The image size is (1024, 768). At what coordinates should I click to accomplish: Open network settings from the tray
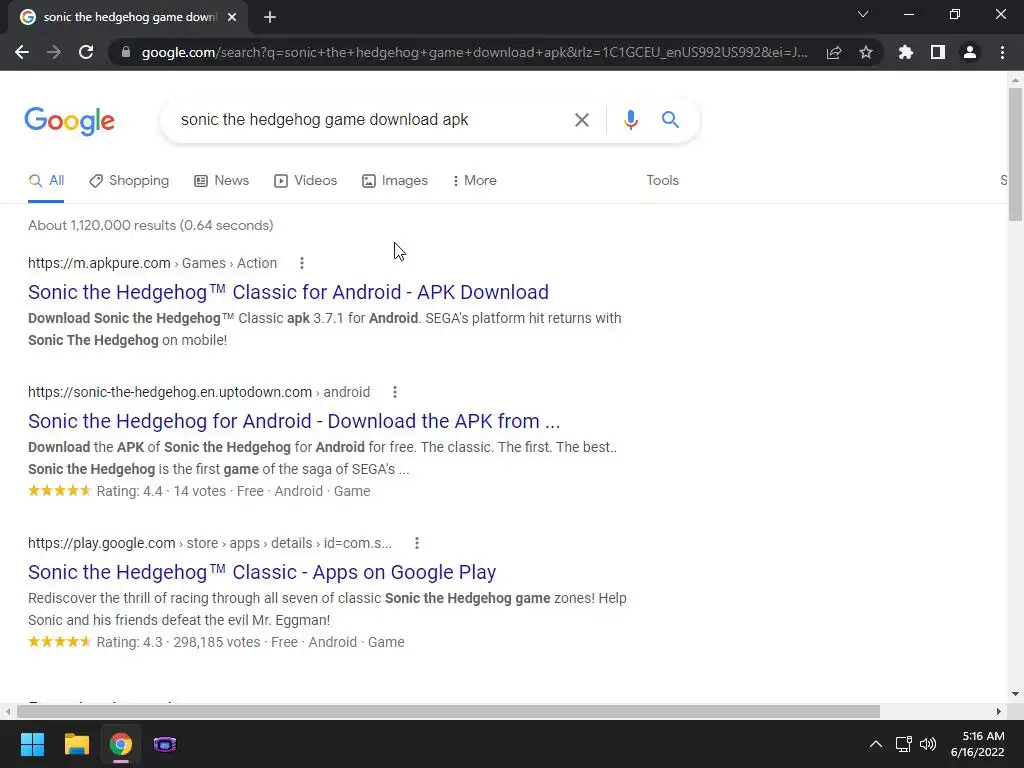pos(903,744)
